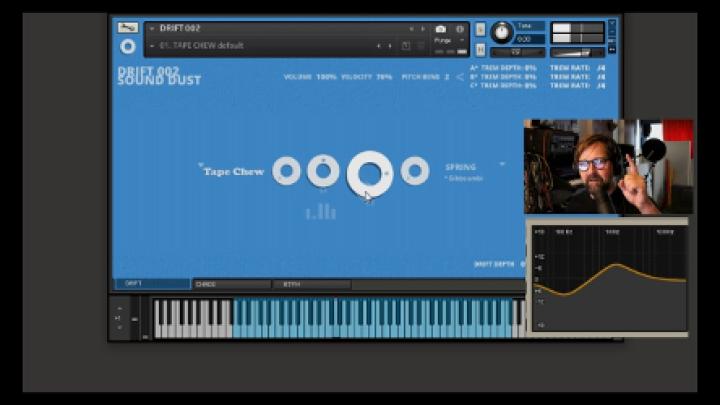Click the PITCH BEND 2 value
The height and width of the screenshot is (405, 720).
(x=447, y=77)
